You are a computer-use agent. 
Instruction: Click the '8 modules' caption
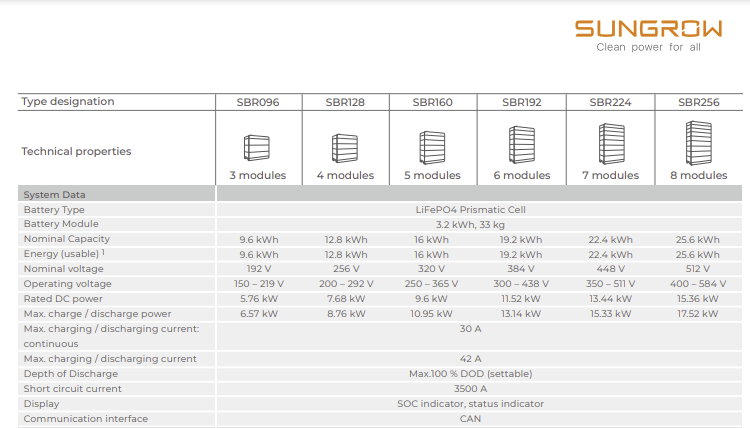click(698, 176)
